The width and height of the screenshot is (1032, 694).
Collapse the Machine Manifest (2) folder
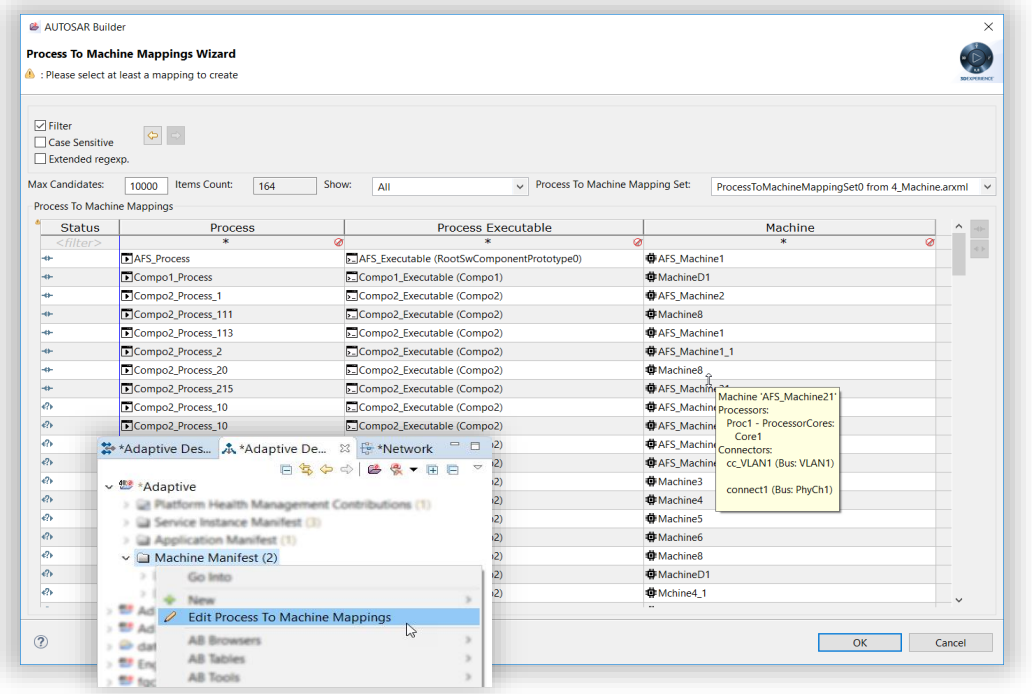(126, 558)
